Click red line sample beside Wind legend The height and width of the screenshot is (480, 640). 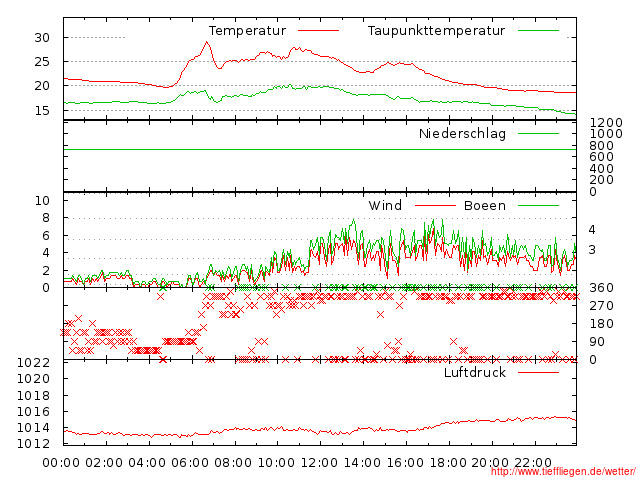point(435,206)
